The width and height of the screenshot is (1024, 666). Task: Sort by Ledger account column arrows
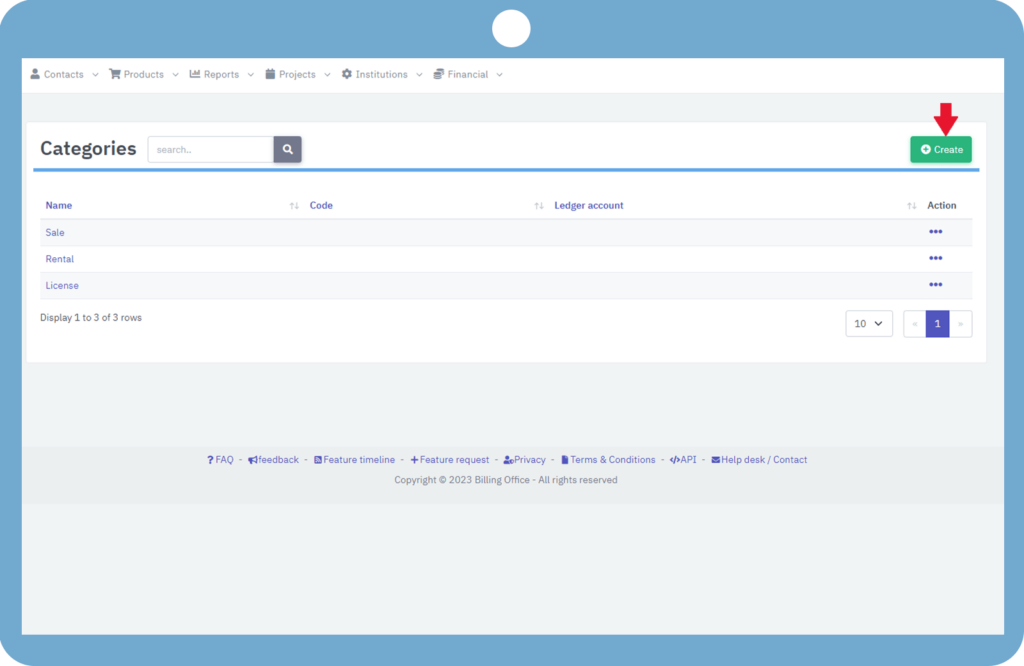[912, 206]
